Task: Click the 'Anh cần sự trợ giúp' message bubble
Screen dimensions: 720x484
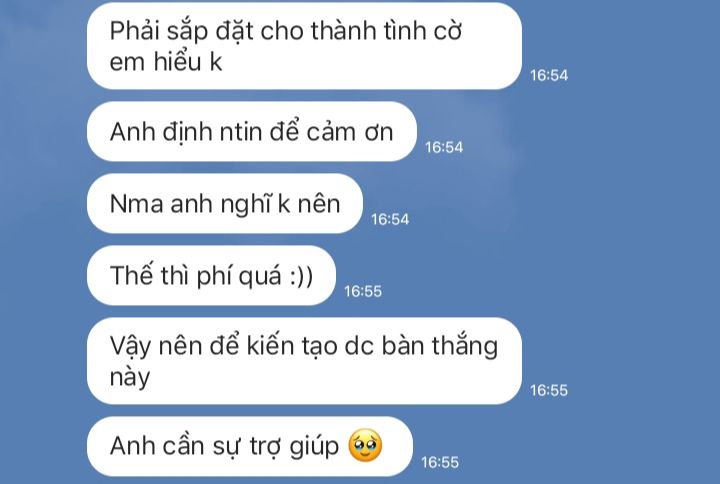Action: [x=250, y=446]
